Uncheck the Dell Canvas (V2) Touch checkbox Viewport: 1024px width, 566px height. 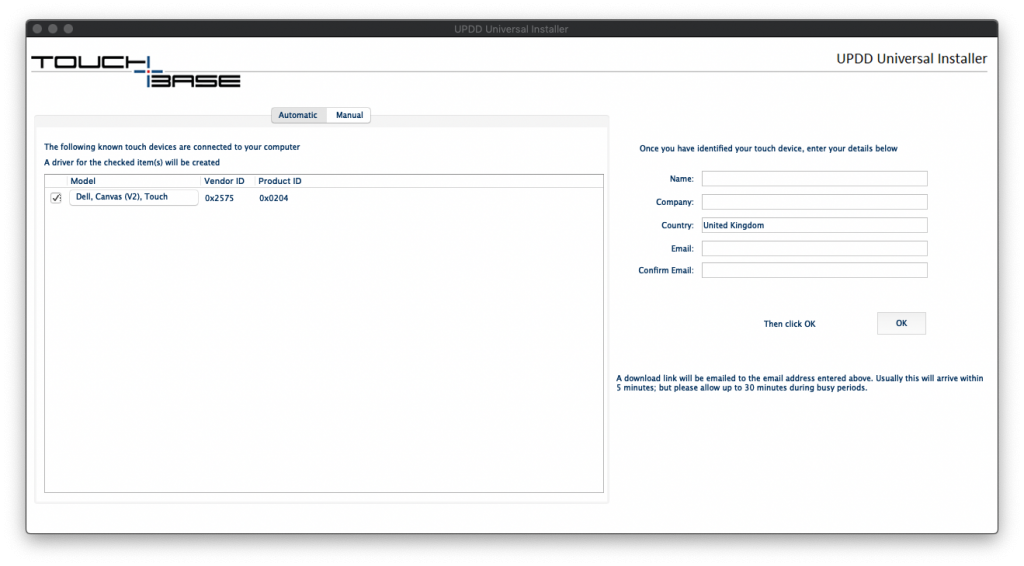coord(56,198)
